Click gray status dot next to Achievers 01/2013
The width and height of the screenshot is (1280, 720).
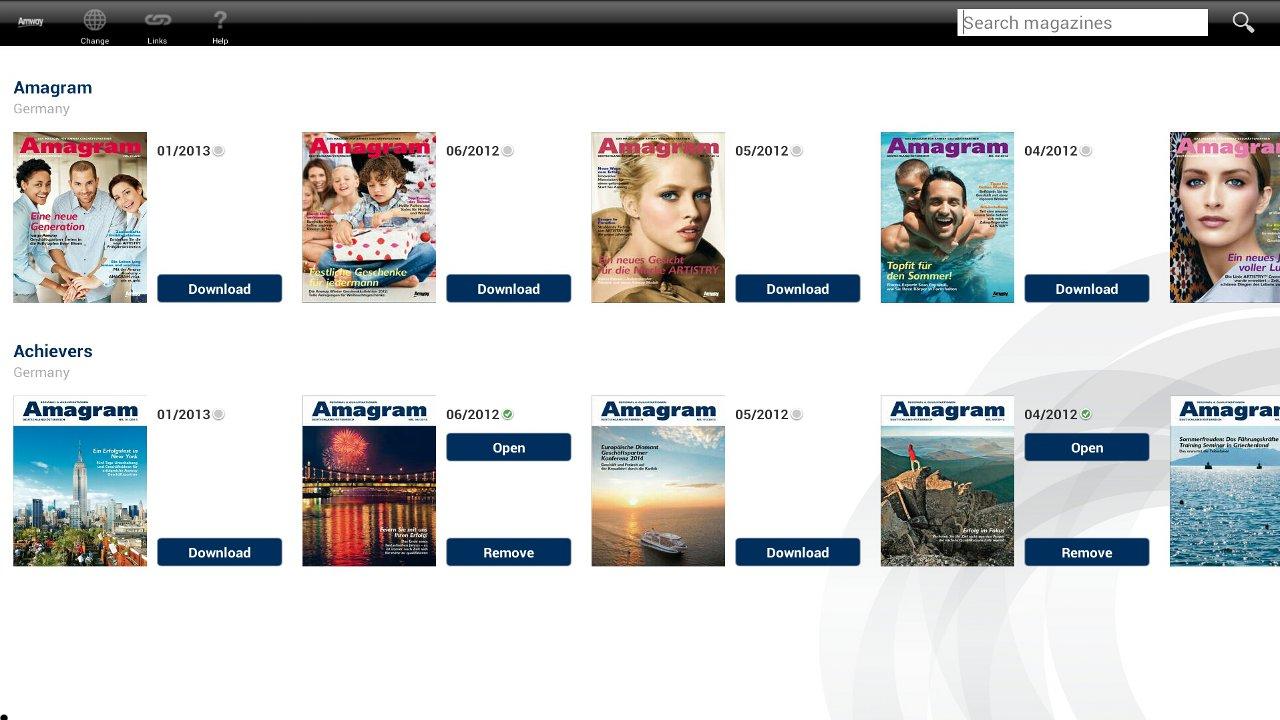click(218, 414)
